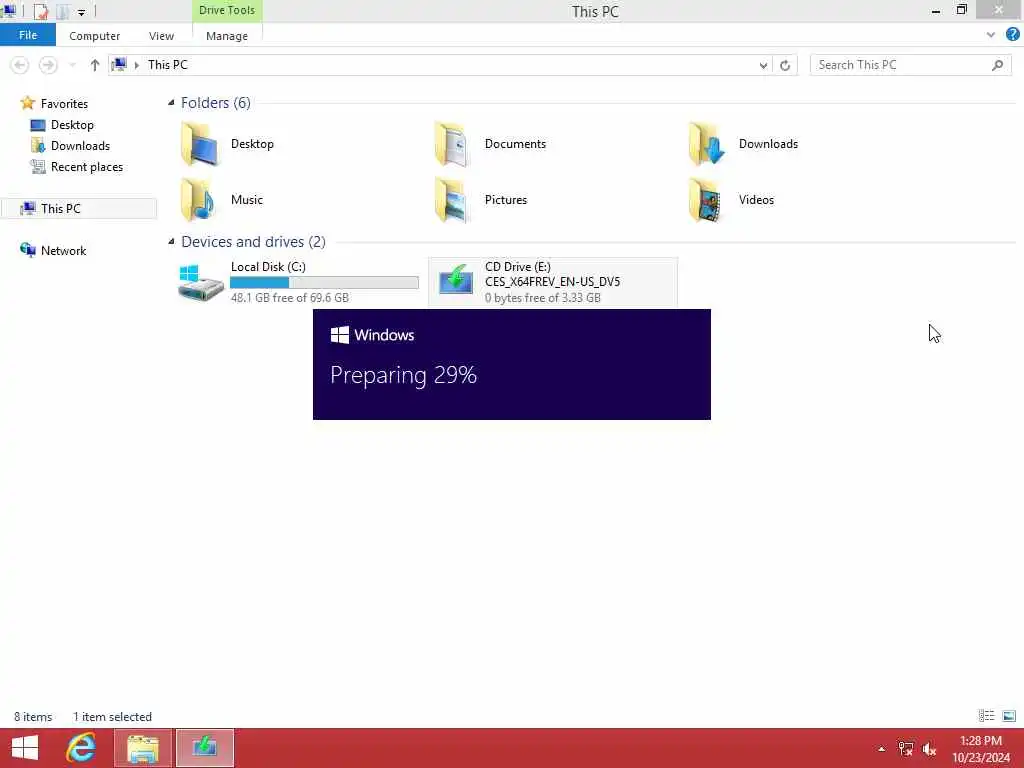The width and height of the screenshot is (1024, 768).
Task: Click Local Disk (C:) usage bar
Action: tap(324, 282)
